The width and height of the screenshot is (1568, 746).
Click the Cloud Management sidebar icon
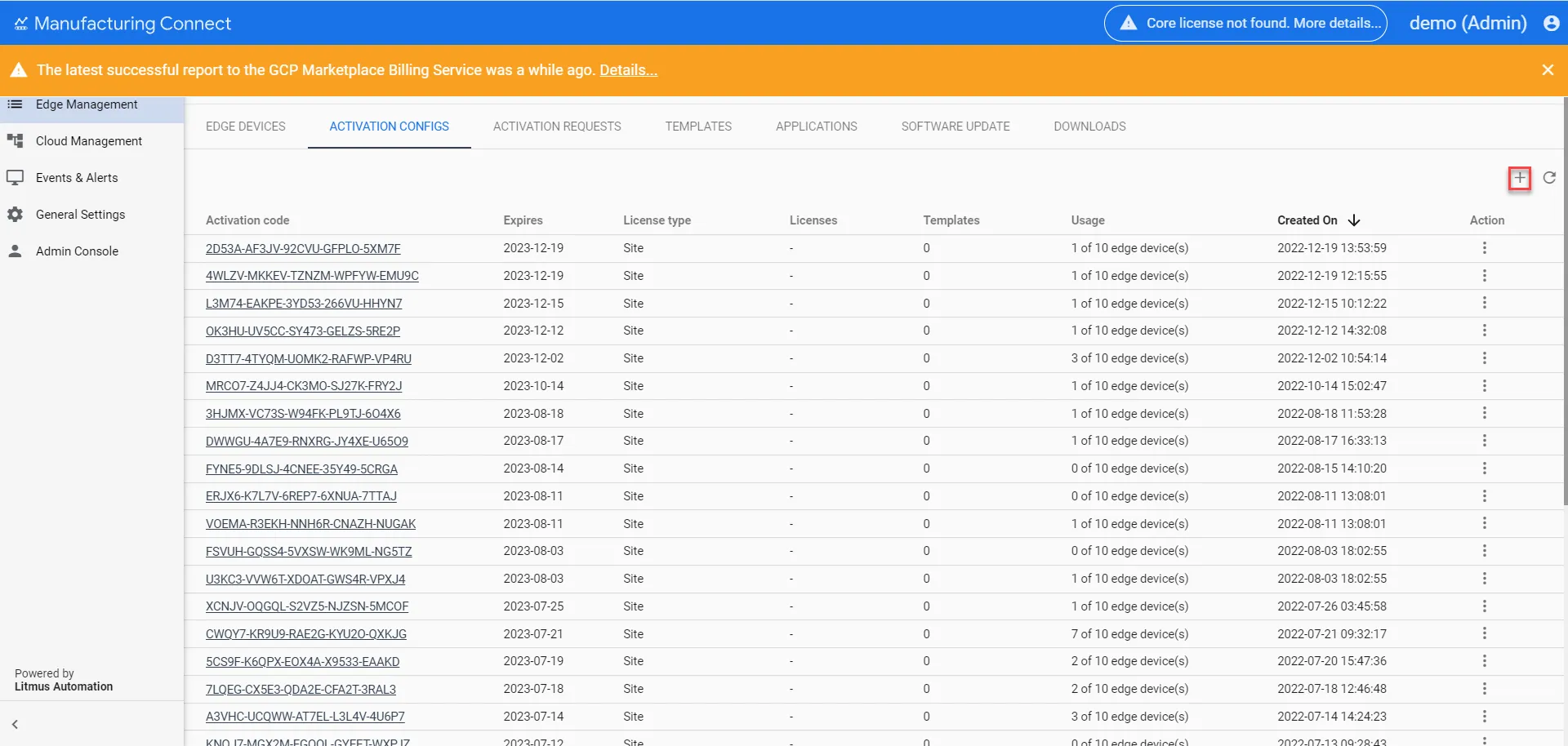point(15,141)
